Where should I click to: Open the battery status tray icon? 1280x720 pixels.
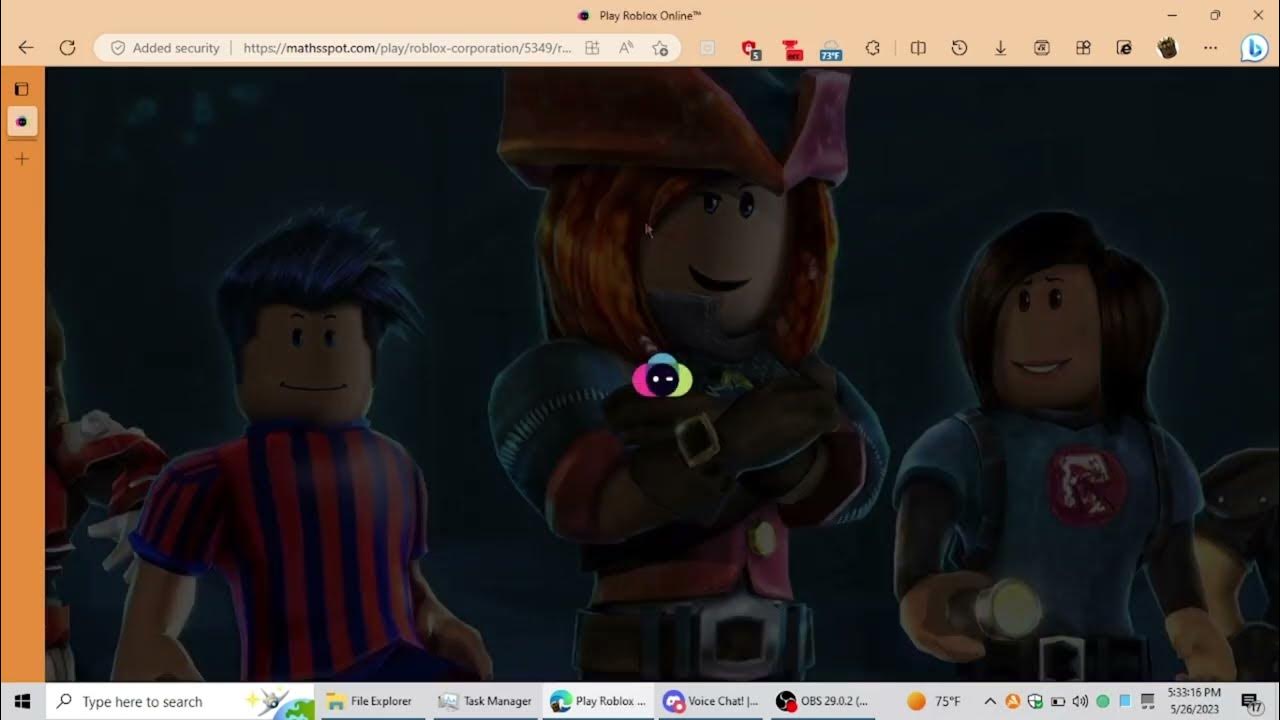(1058, 701)
